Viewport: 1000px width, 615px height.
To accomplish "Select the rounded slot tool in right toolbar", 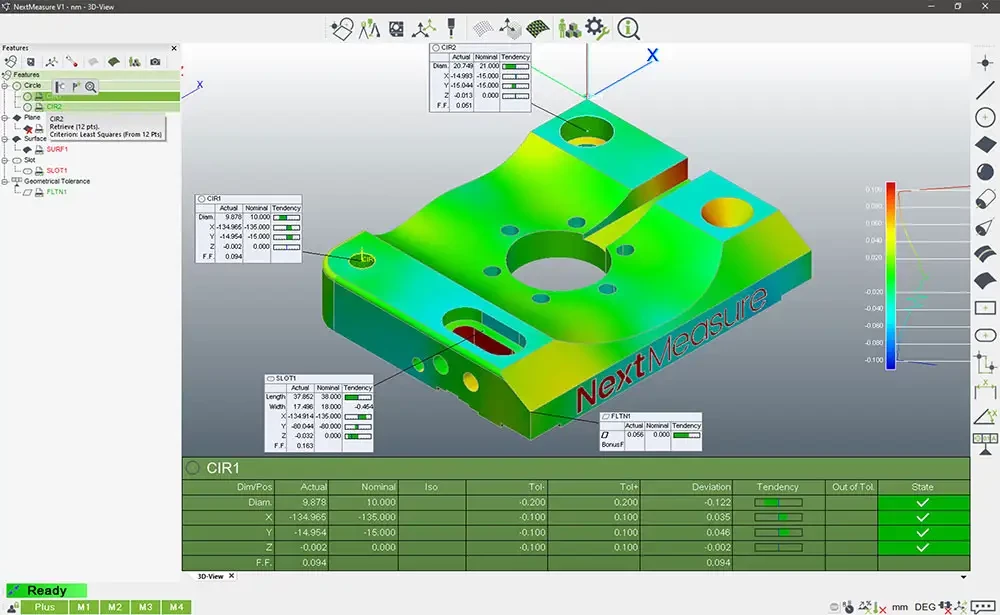I will 985,336.
